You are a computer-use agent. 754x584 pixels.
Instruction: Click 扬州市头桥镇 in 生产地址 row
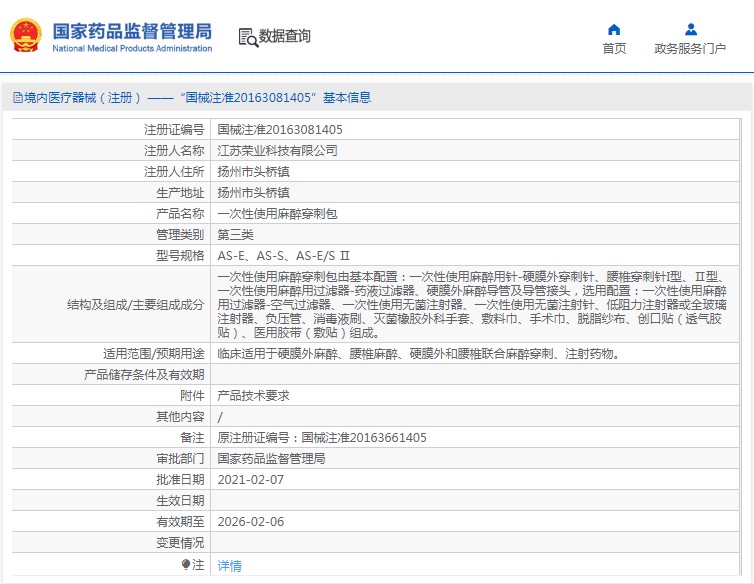253,193
